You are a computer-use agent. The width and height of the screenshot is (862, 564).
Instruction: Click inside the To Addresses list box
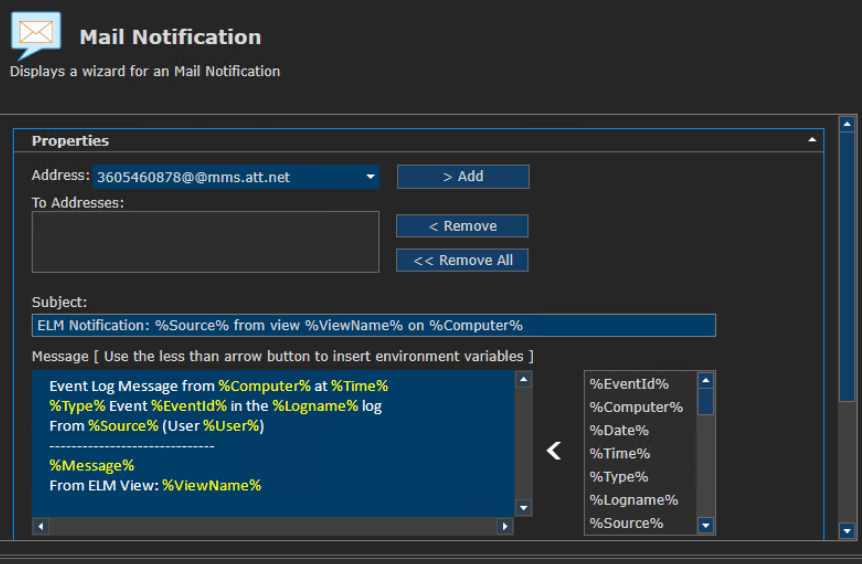(x=206, y=242)
